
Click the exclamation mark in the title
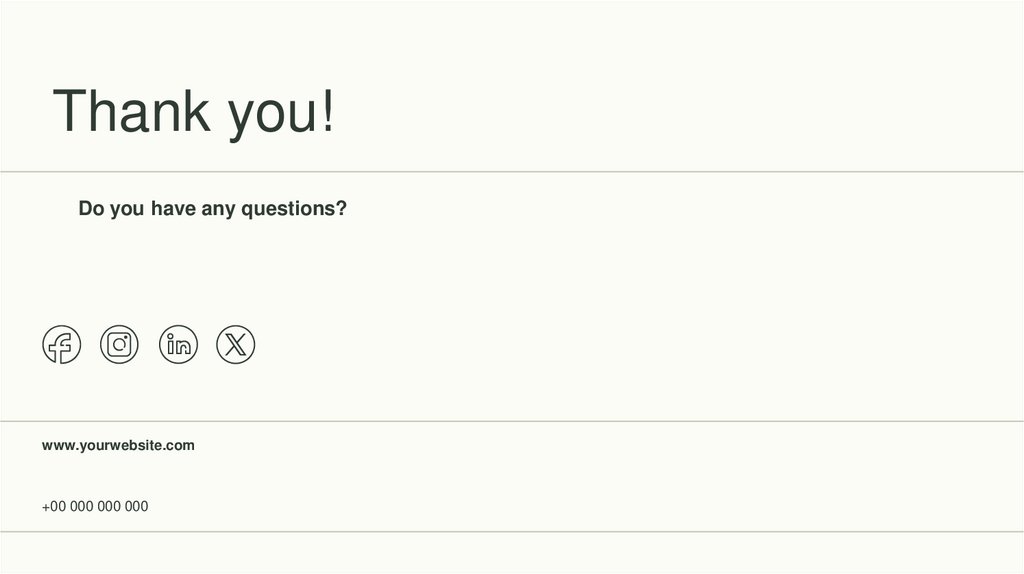(326, 111)
